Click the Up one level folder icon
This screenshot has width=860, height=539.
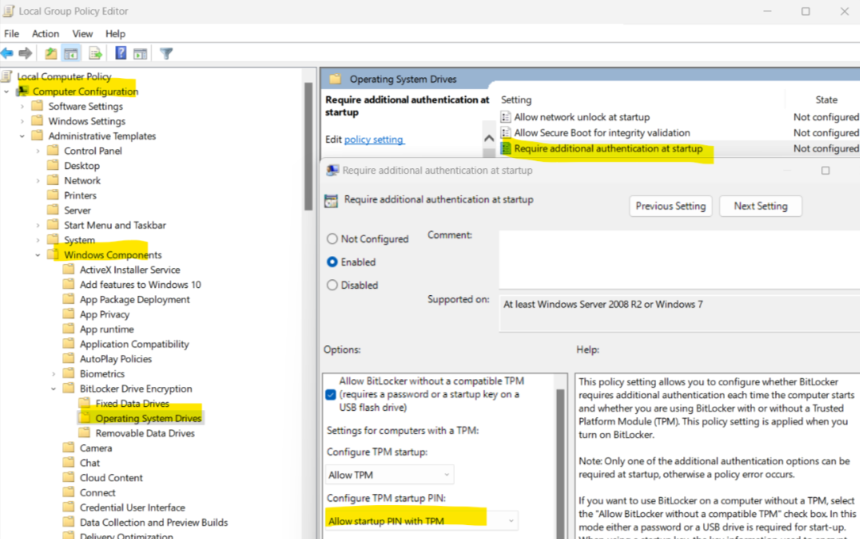pyautogui.click(x=50, y=53)
